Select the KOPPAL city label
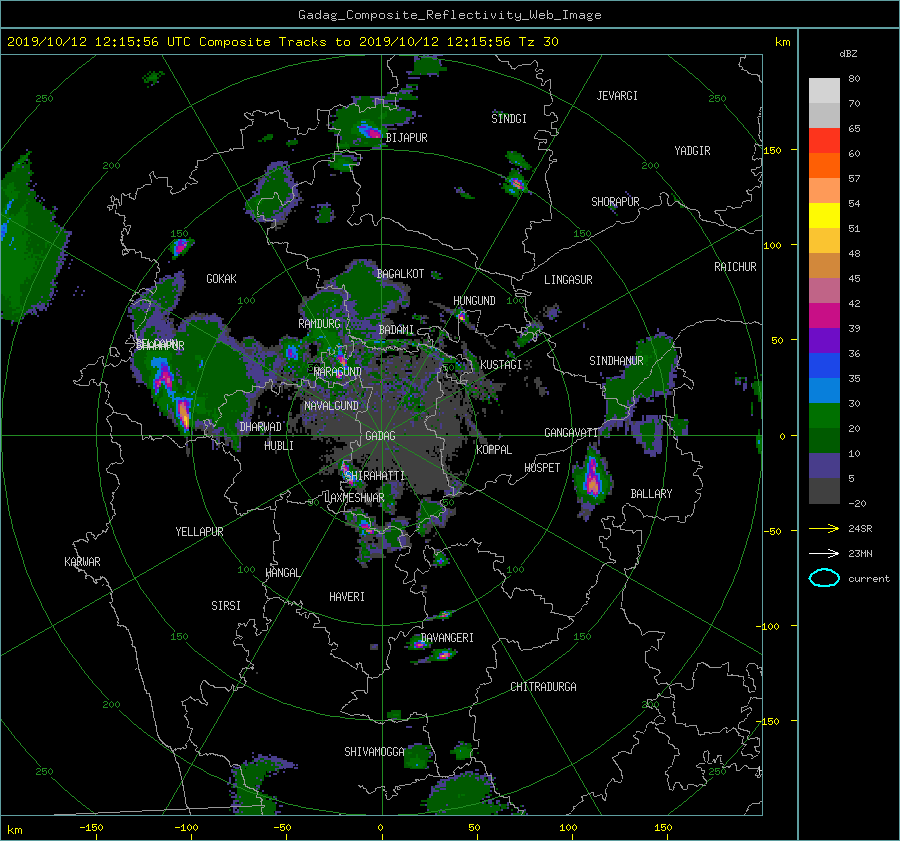900x841 pixels. tap(494, 450)
